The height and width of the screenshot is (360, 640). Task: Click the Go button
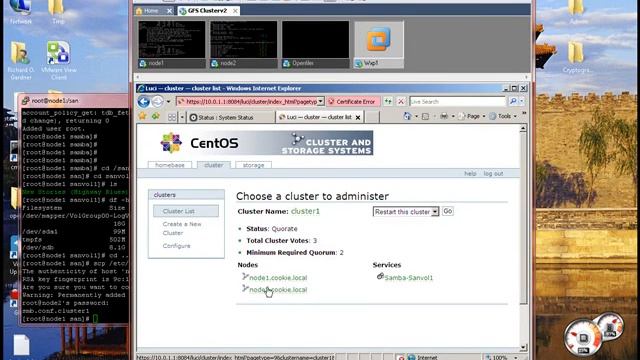(x=448, y=211)
